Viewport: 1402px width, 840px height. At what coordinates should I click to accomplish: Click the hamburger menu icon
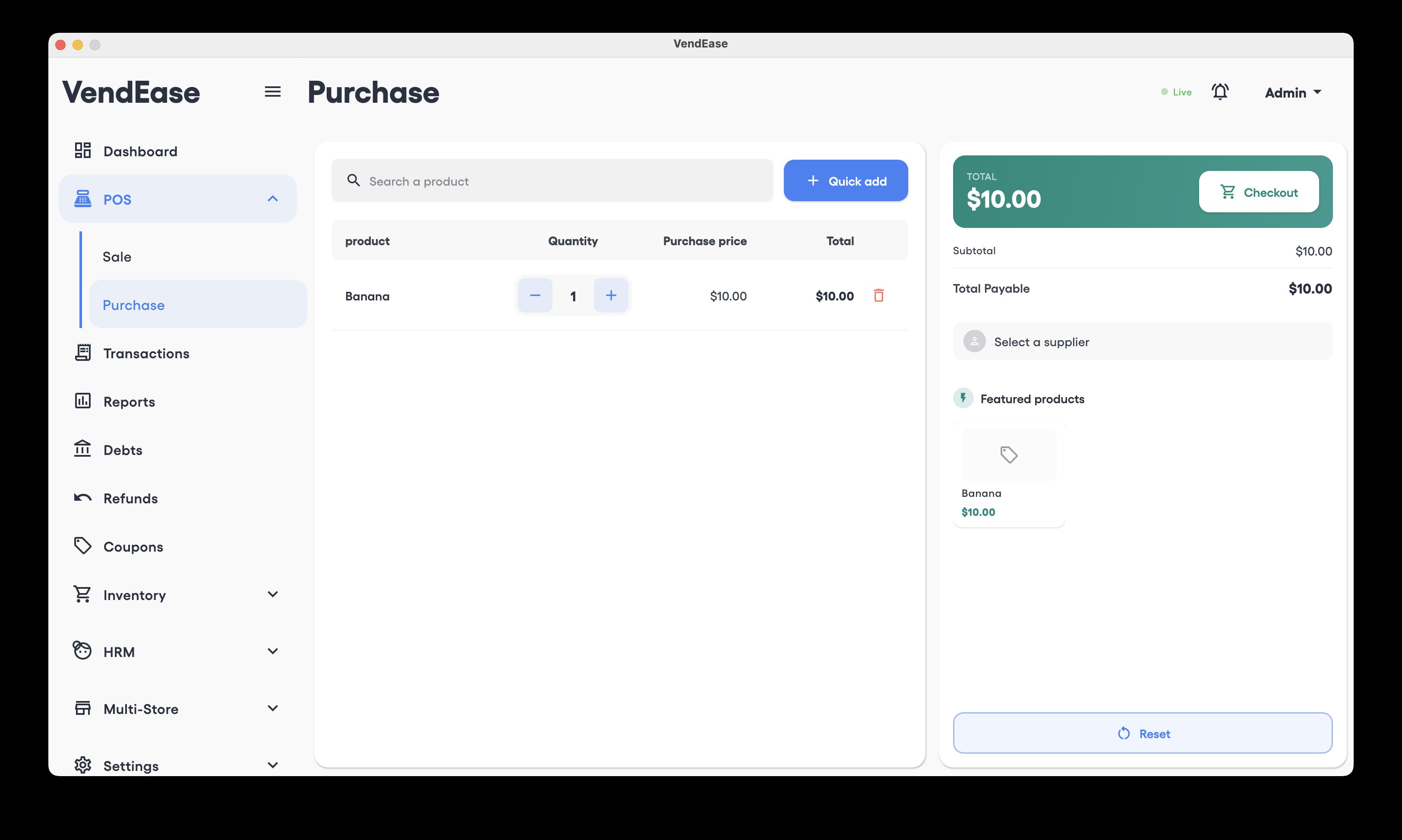[x=272, y=92]
